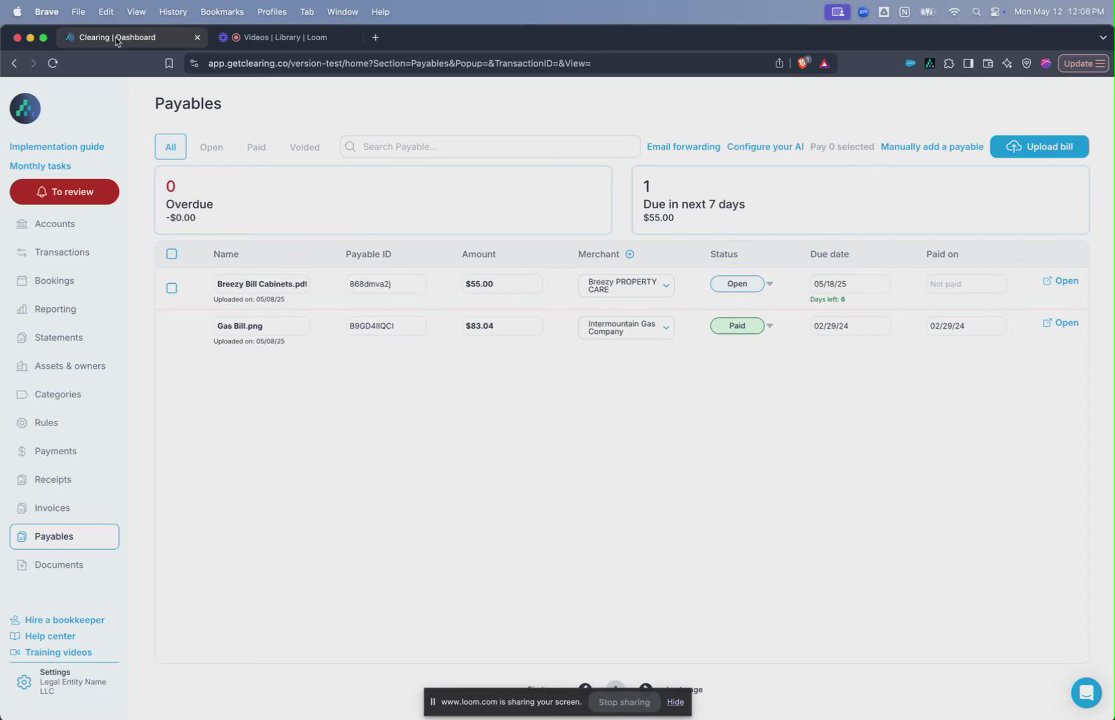Go to the Payments section
Screen dimensions: 1115x720
(55, 451)
